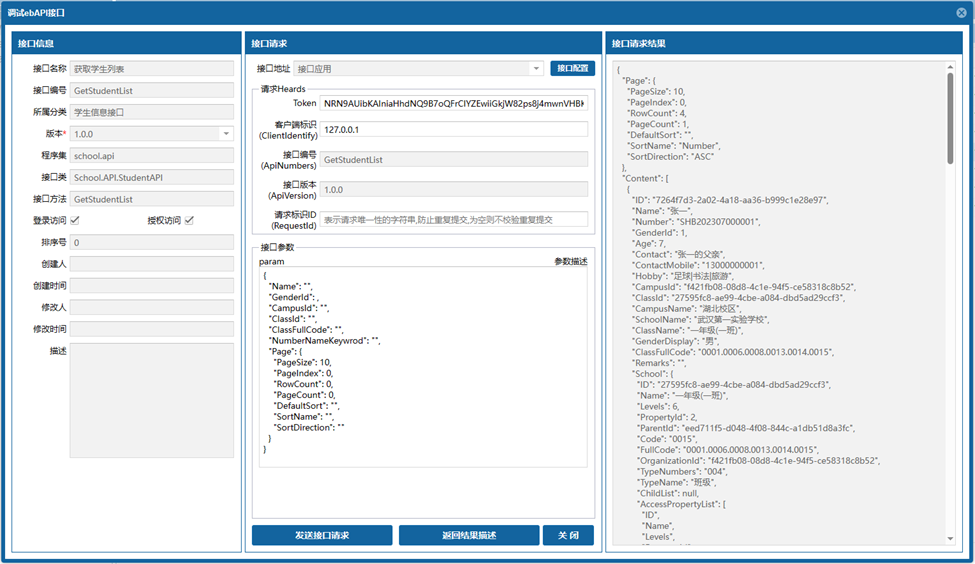Click "PageSize": 10 in the param JSON
The image size is (975, 564).
303,363
